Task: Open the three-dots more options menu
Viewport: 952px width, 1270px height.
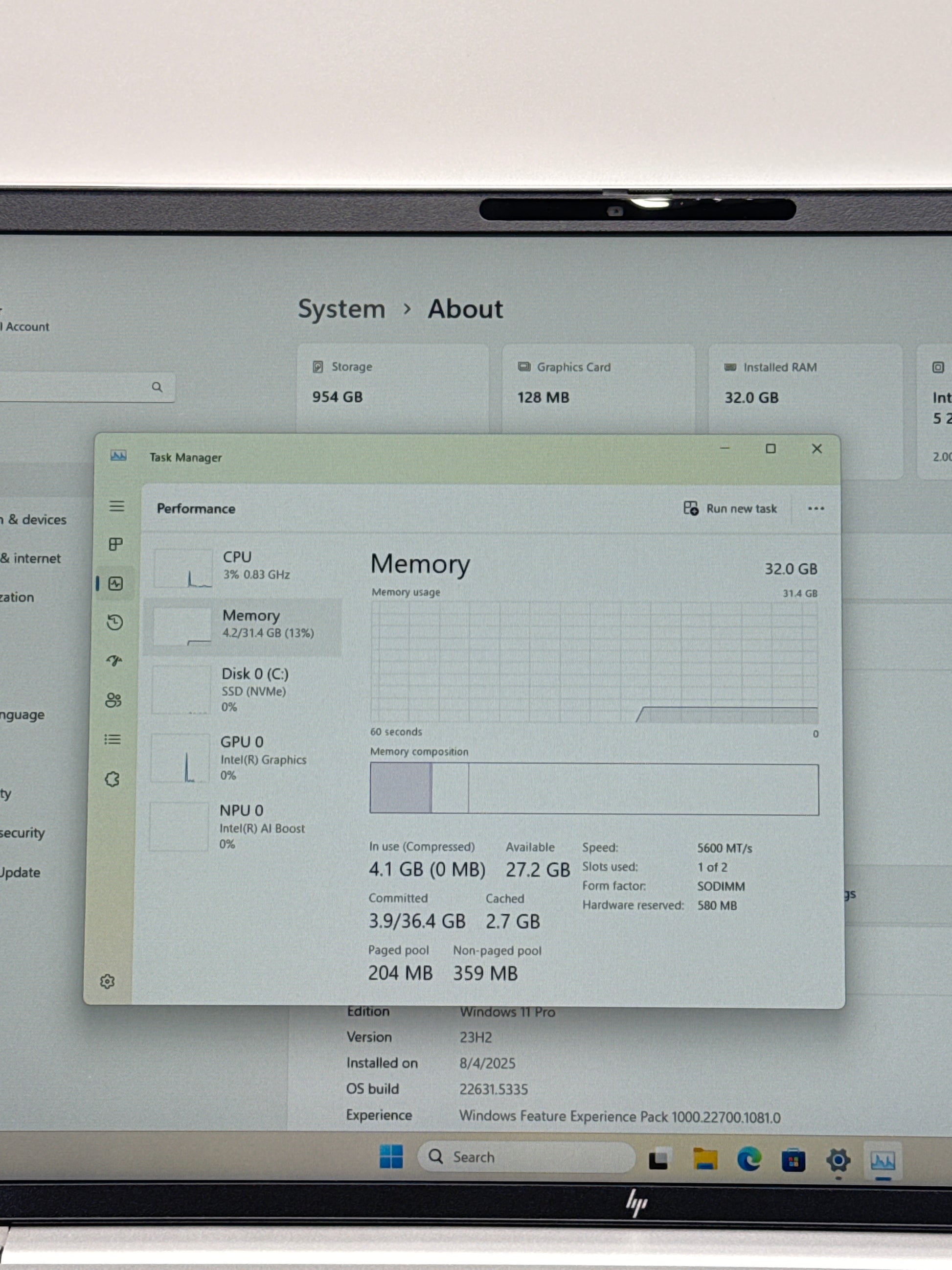Action: [x=816, y=508]
